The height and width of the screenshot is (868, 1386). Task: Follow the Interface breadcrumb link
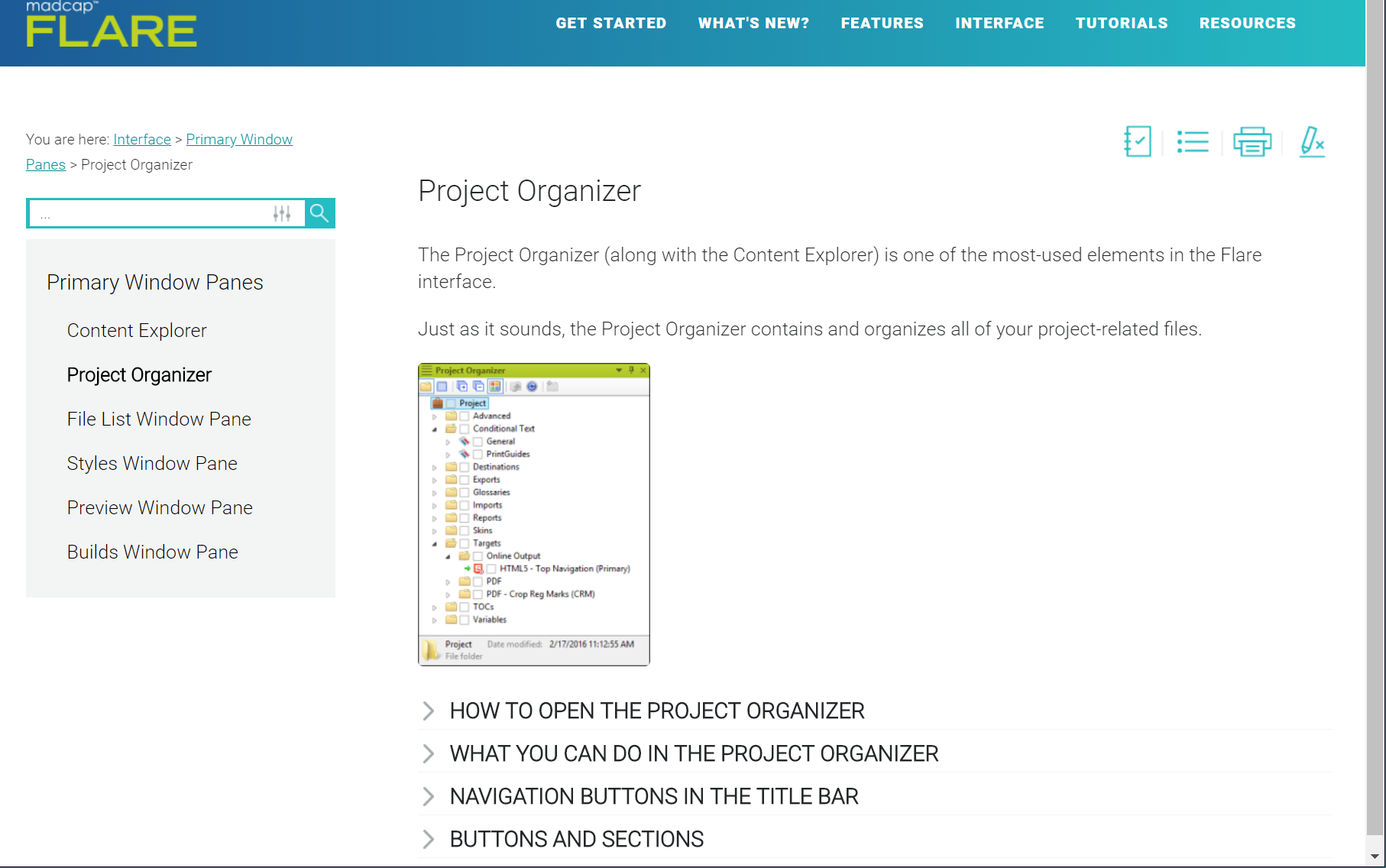click(x=142, y=139)
